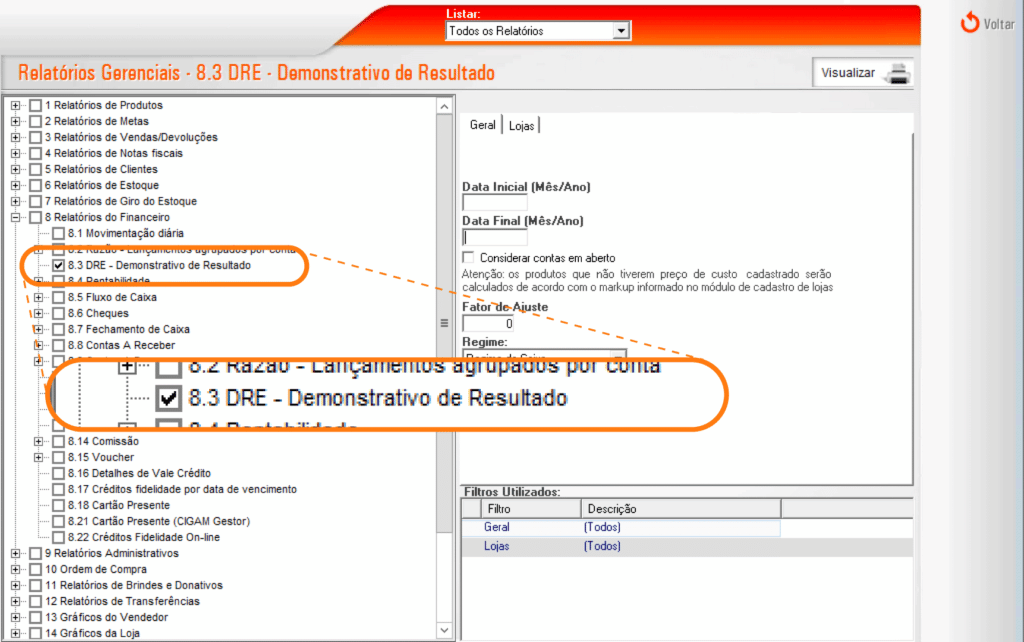The width and height of the screenshot is (1024, 642).
Task: Expand 2 Relatórios de Metas node
Action: 16,121
